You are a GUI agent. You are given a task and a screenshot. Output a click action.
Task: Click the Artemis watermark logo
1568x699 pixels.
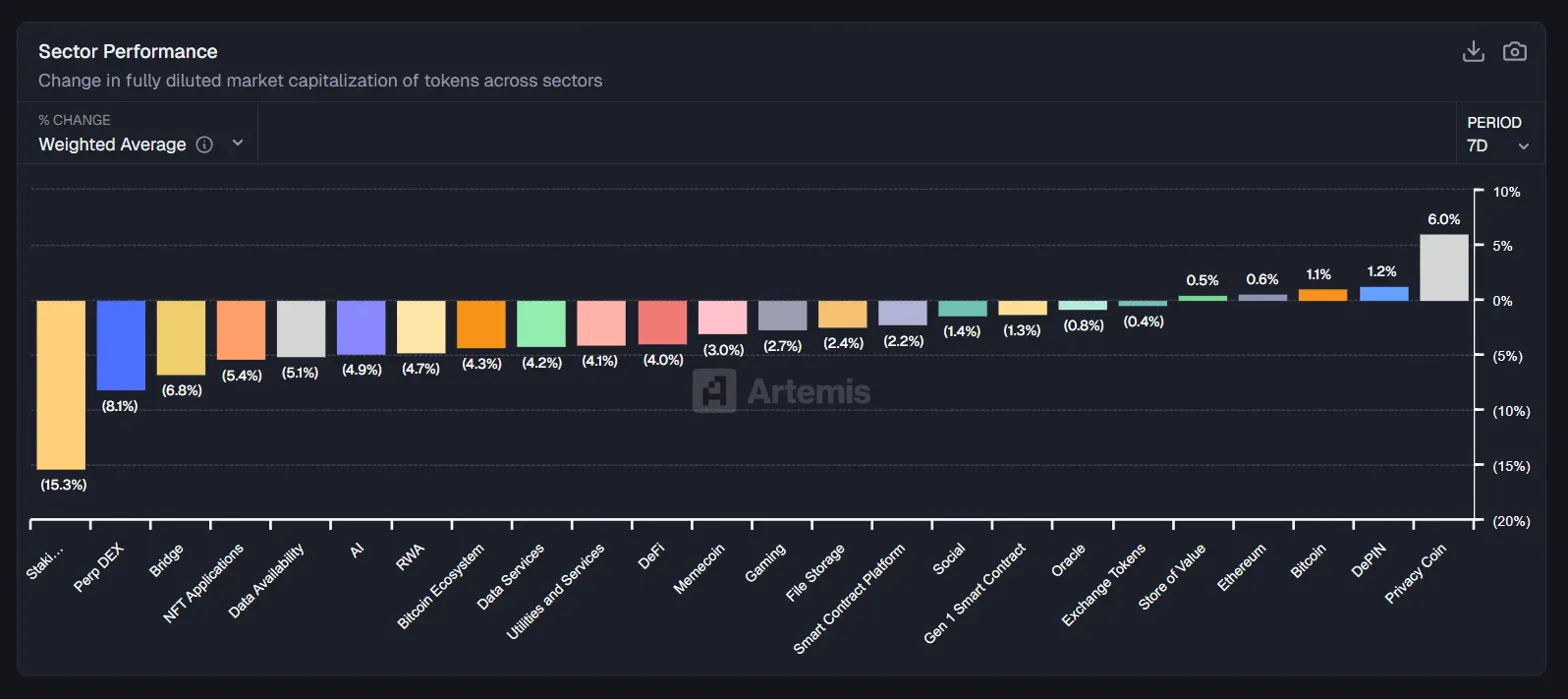[x=781, y=391]
